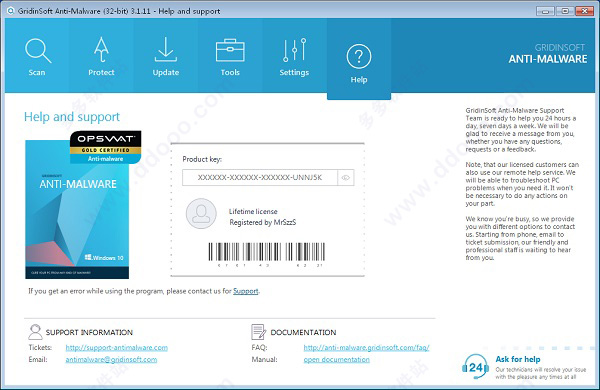Open the Settings sliders section
The image size is (600, 390).
(x=294, y=56)
